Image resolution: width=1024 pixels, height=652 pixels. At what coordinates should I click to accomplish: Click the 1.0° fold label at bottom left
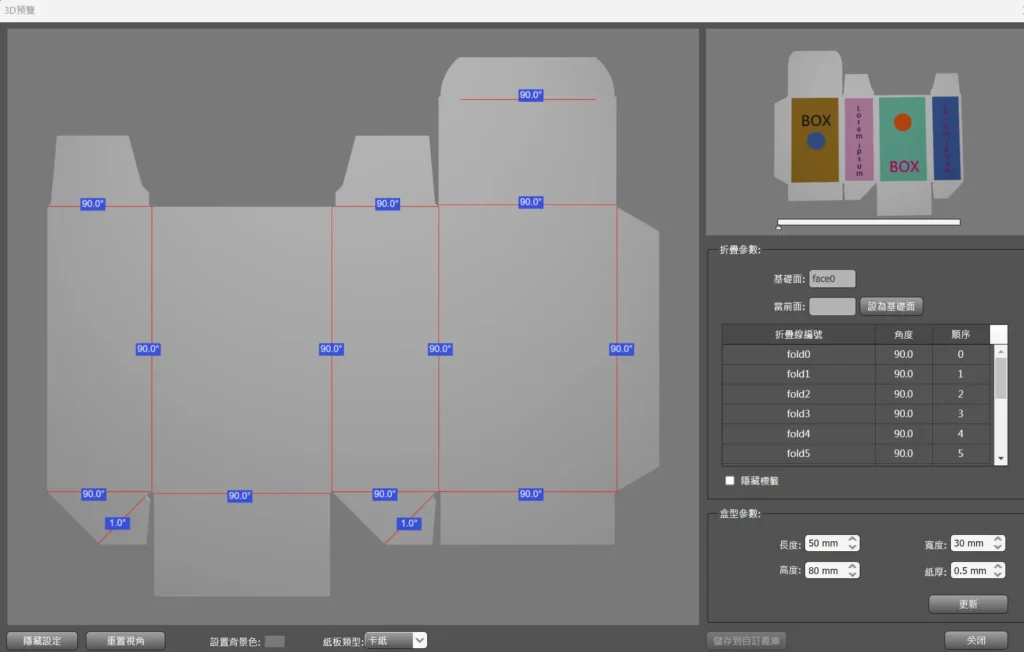(x=118, y=523)
